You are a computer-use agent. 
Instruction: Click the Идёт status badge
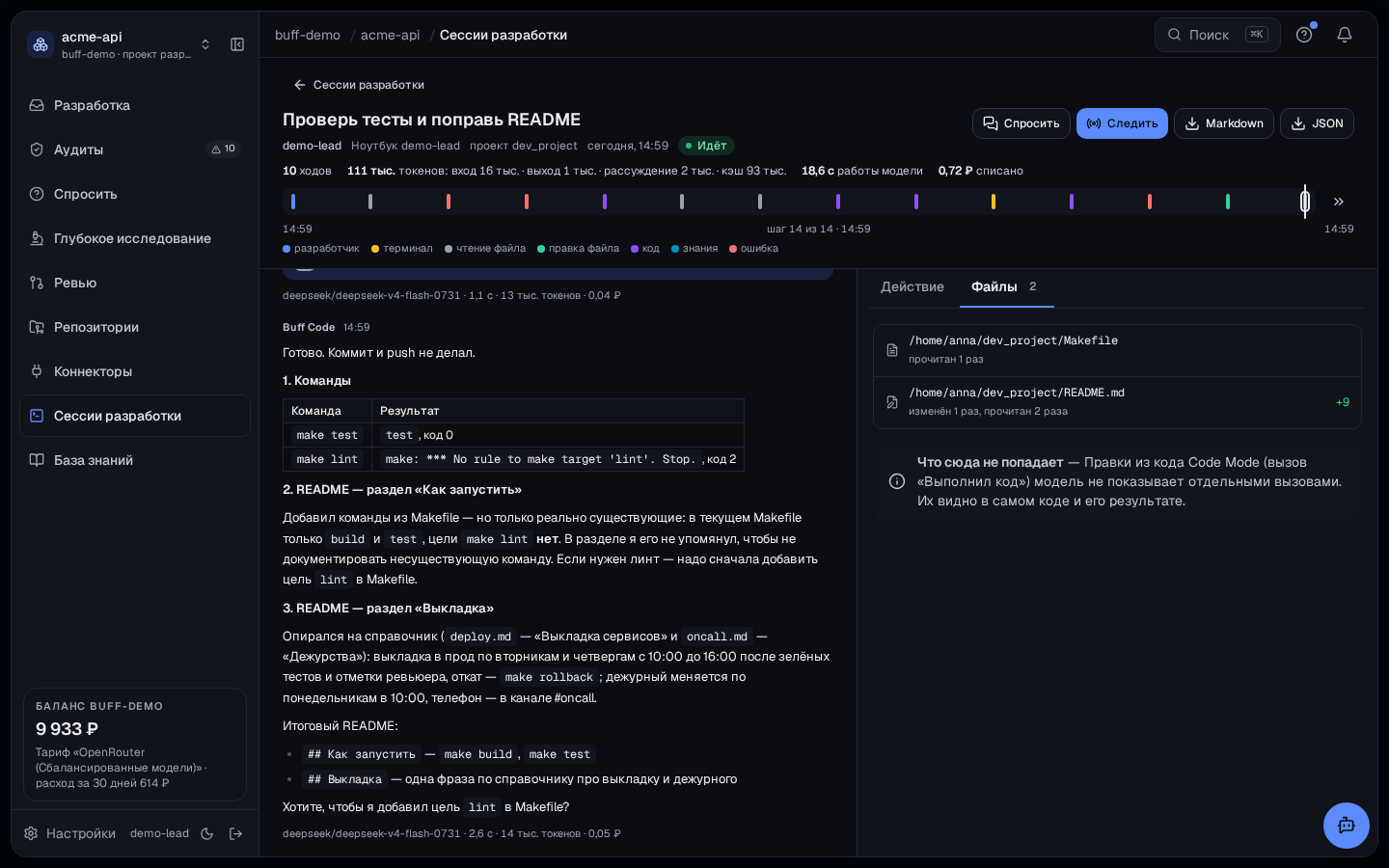point(706,146)
